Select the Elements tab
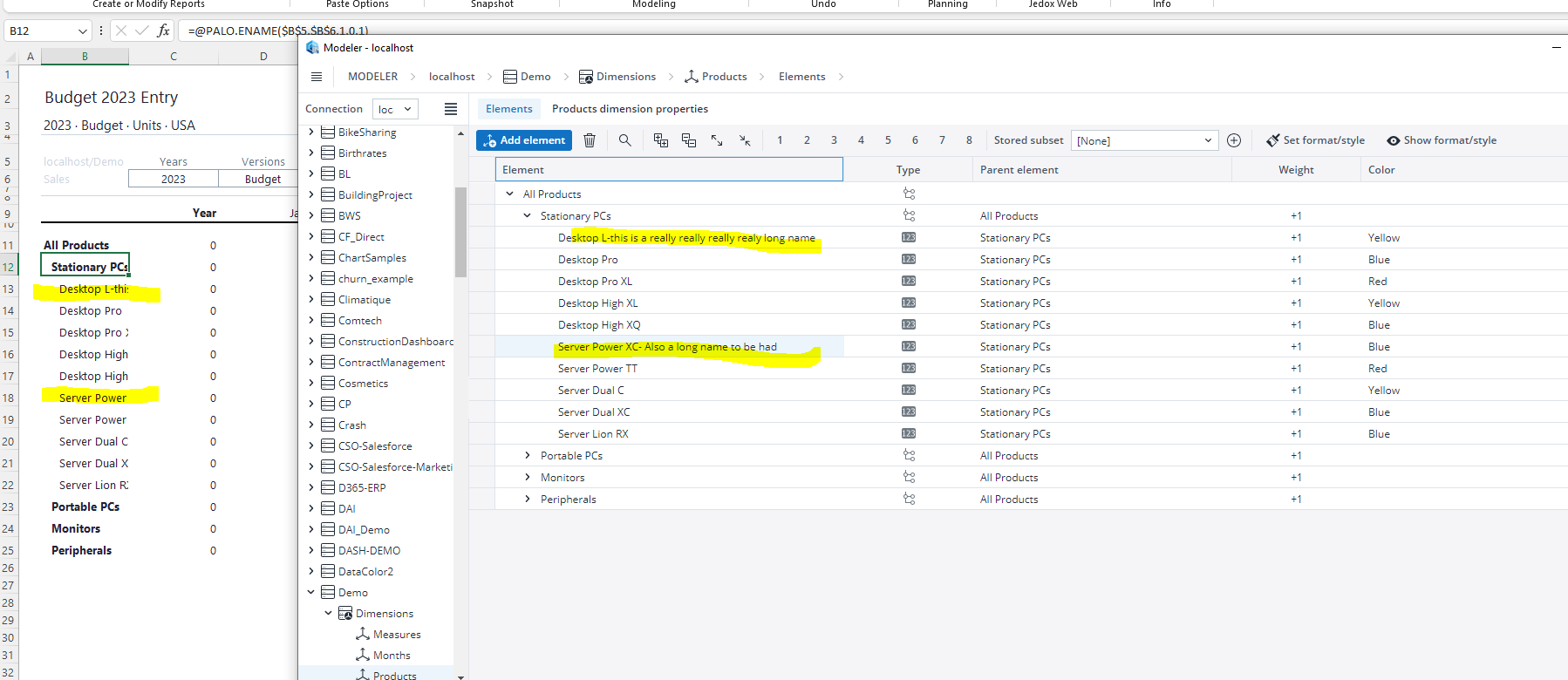Viewport: 1568px width, 680px height. [x=509, y=109]
